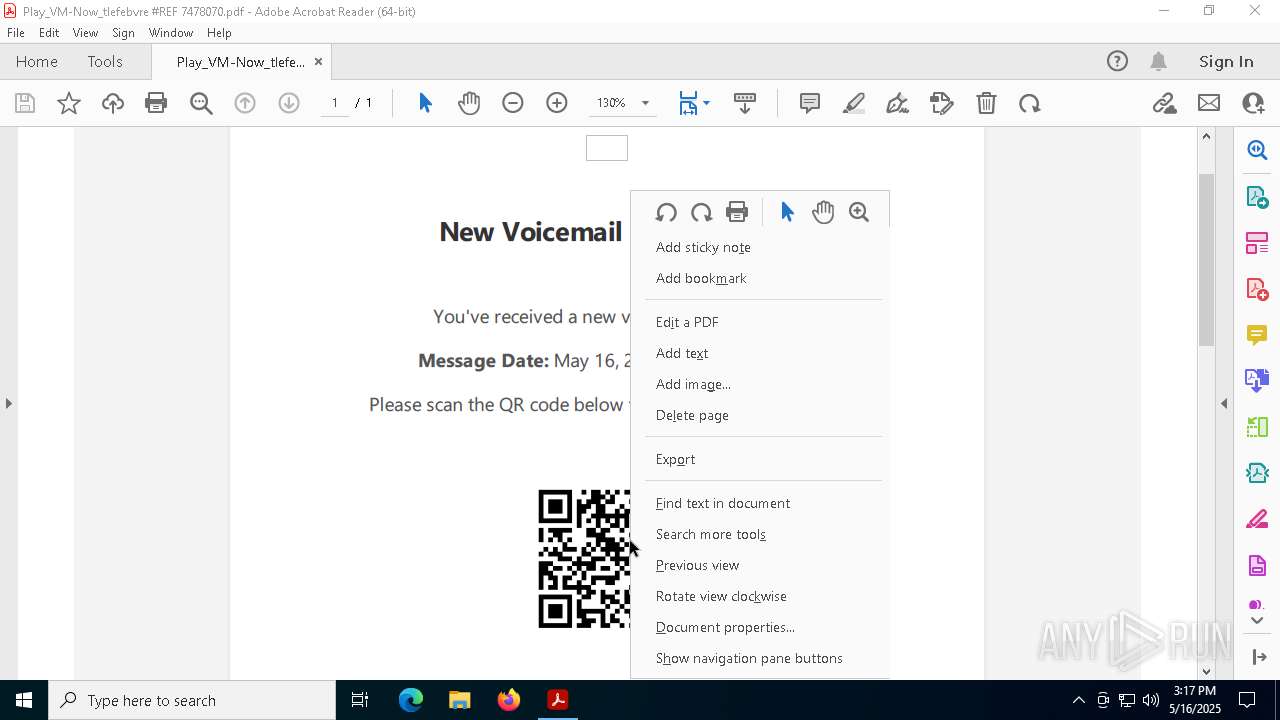Marquee zoom icon in context menu
Image resolution: width=1280 pixels, height=720 pixels.
pyautogui.click(x=859, y=212)
